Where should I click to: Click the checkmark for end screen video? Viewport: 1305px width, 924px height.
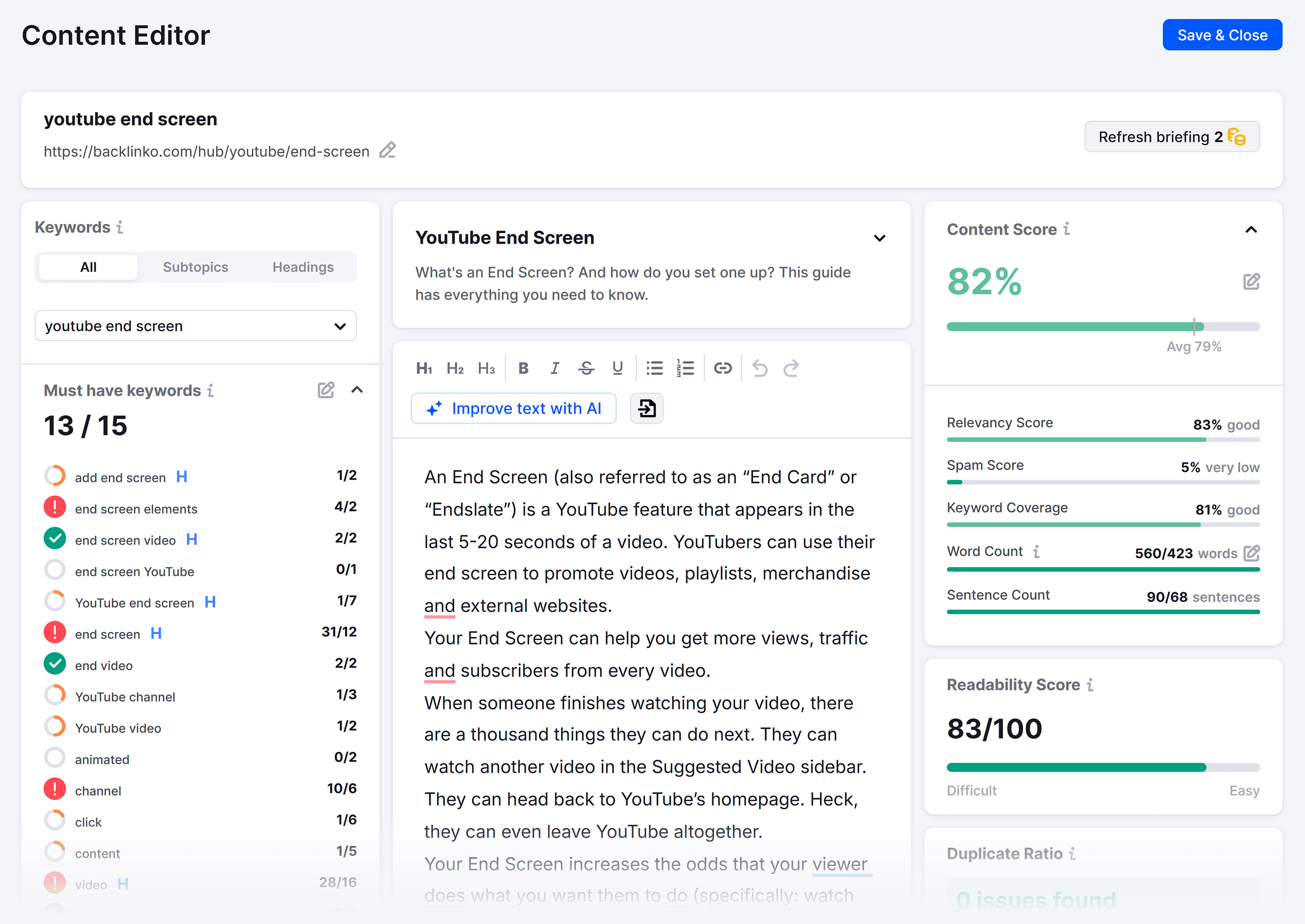tap(55, 538)
